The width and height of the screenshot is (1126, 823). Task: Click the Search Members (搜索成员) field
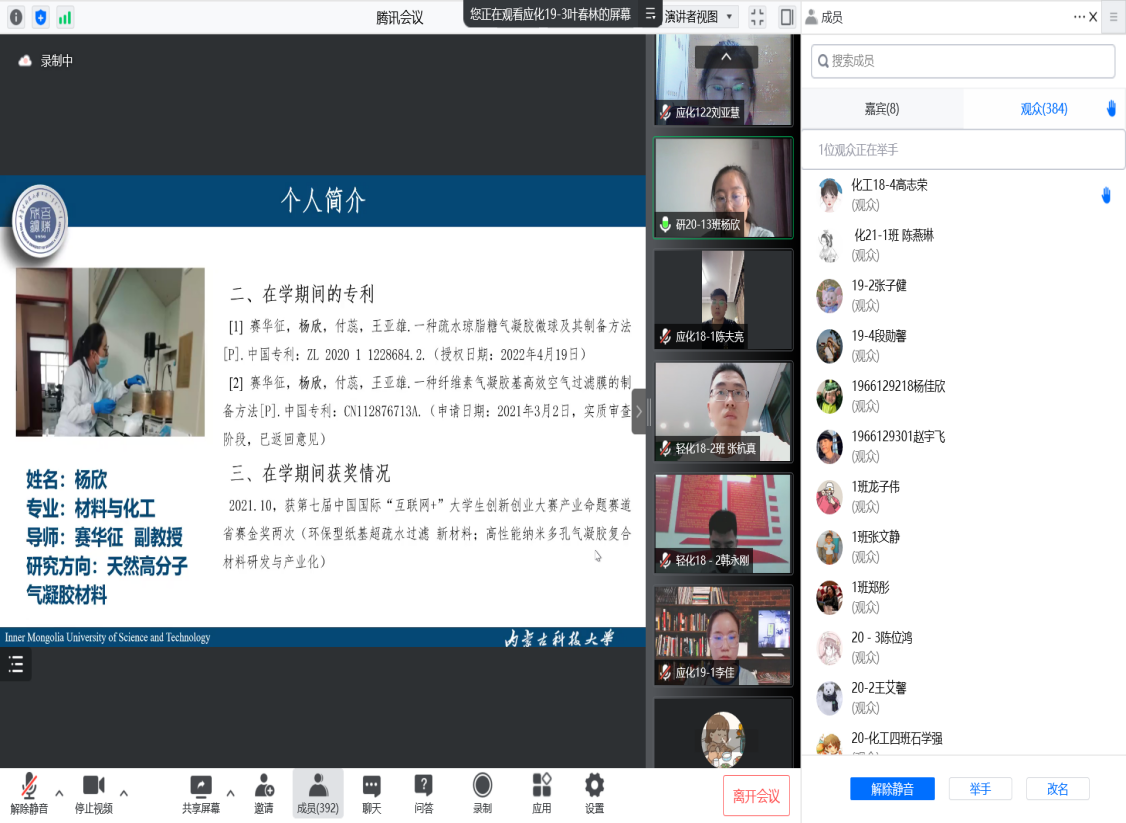click(962, 61)
